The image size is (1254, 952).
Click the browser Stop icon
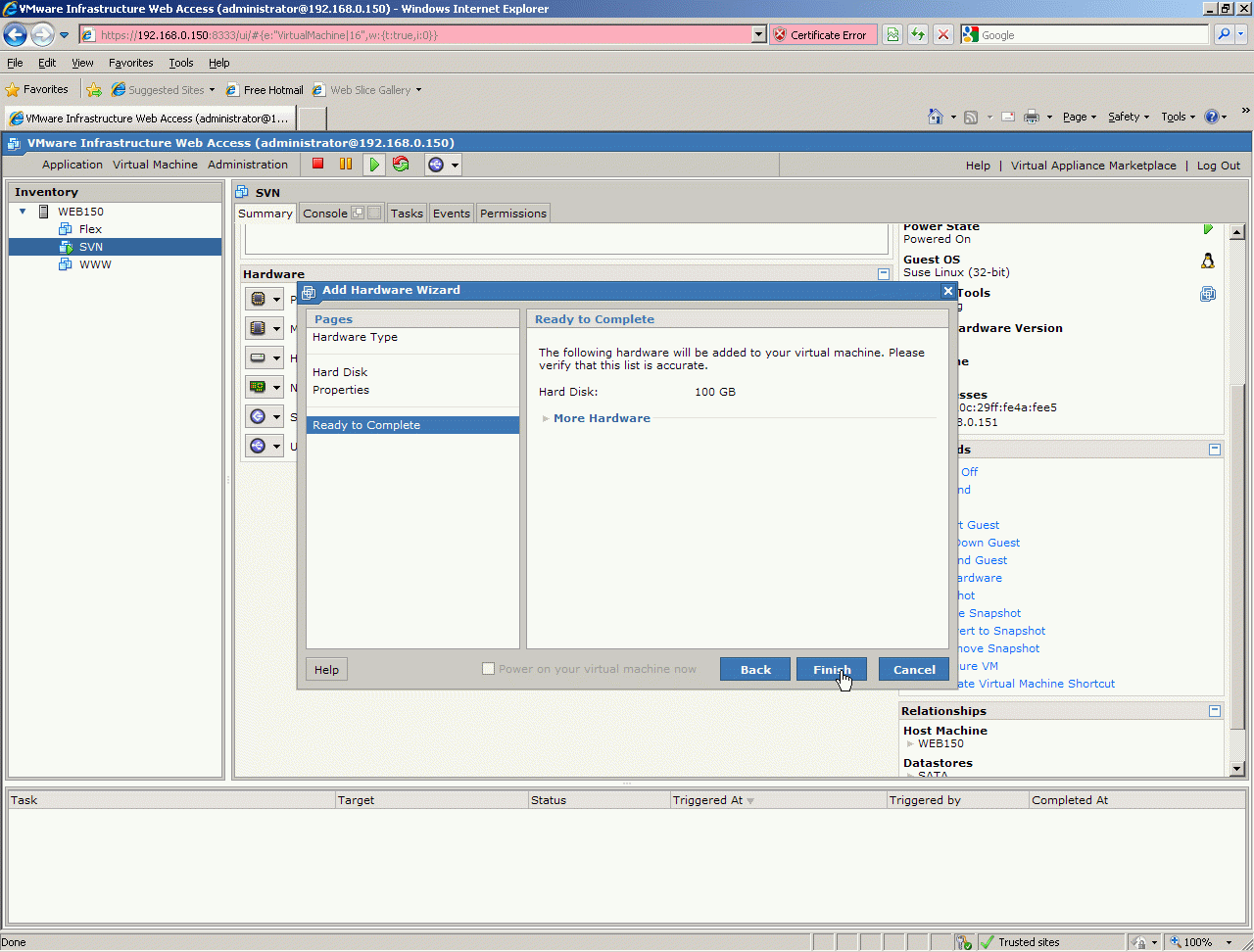[943, 35]
